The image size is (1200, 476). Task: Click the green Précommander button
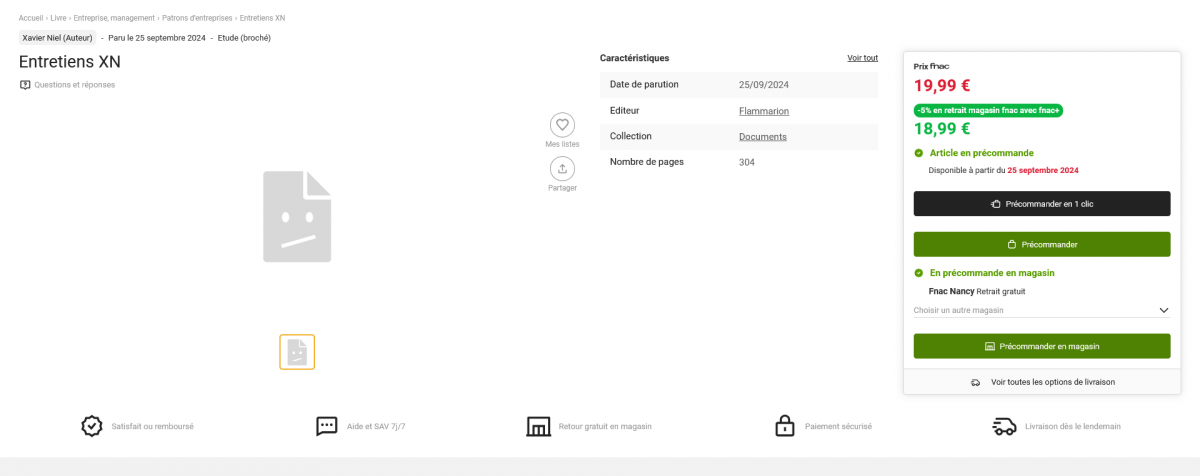[1042, 244]
